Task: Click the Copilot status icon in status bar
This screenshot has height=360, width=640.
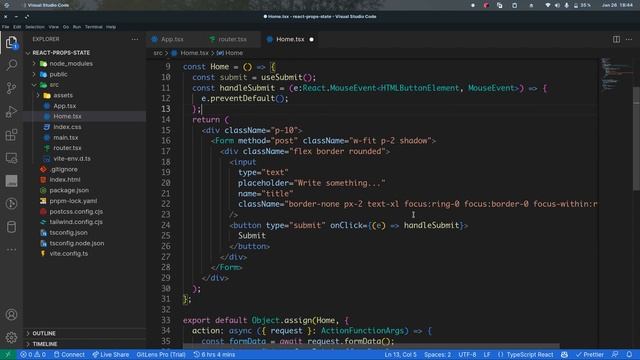Action: 564,355
